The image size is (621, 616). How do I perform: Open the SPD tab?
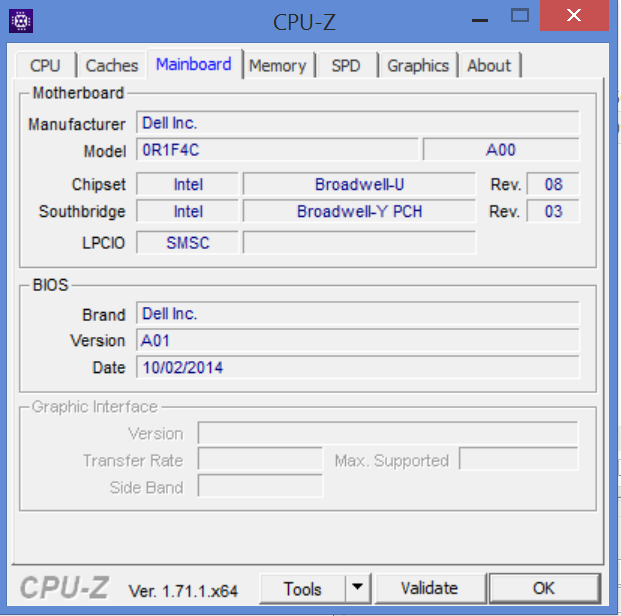(x=346, y=65)
